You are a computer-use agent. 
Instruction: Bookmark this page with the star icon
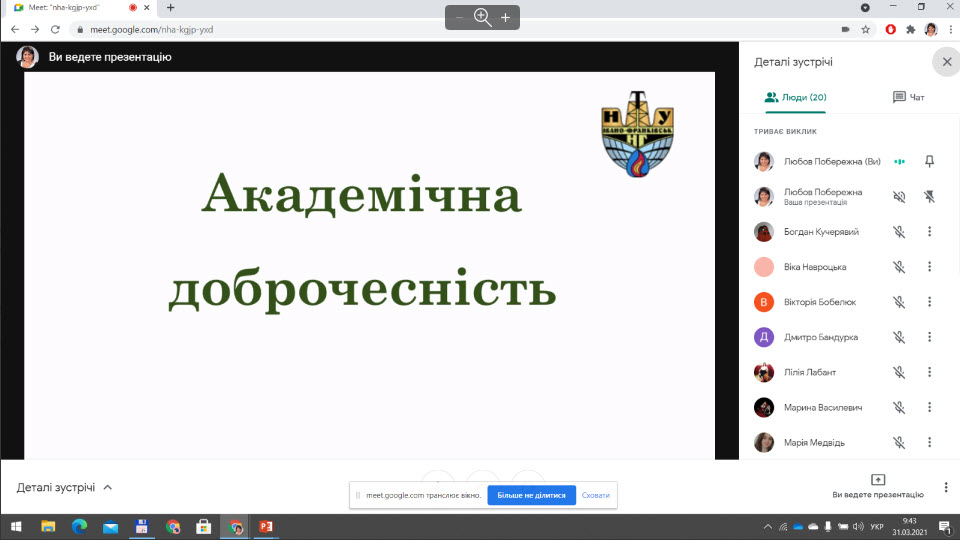coord(866,29)
